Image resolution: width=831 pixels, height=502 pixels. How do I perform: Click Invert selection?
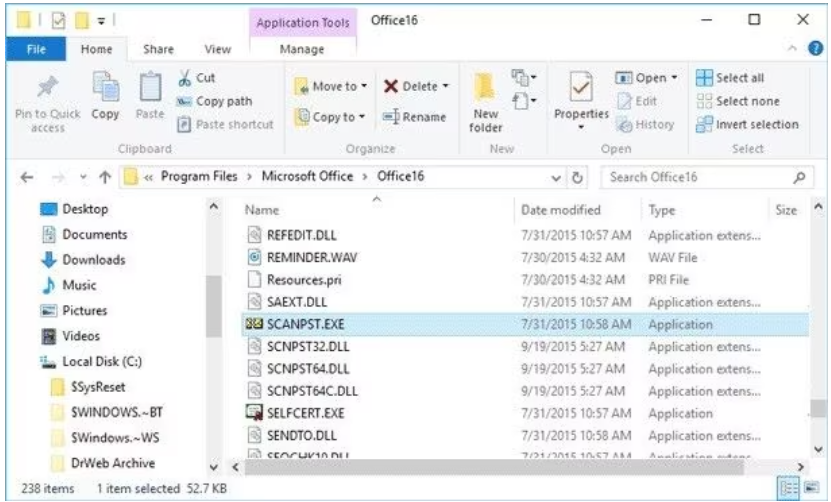747,125
